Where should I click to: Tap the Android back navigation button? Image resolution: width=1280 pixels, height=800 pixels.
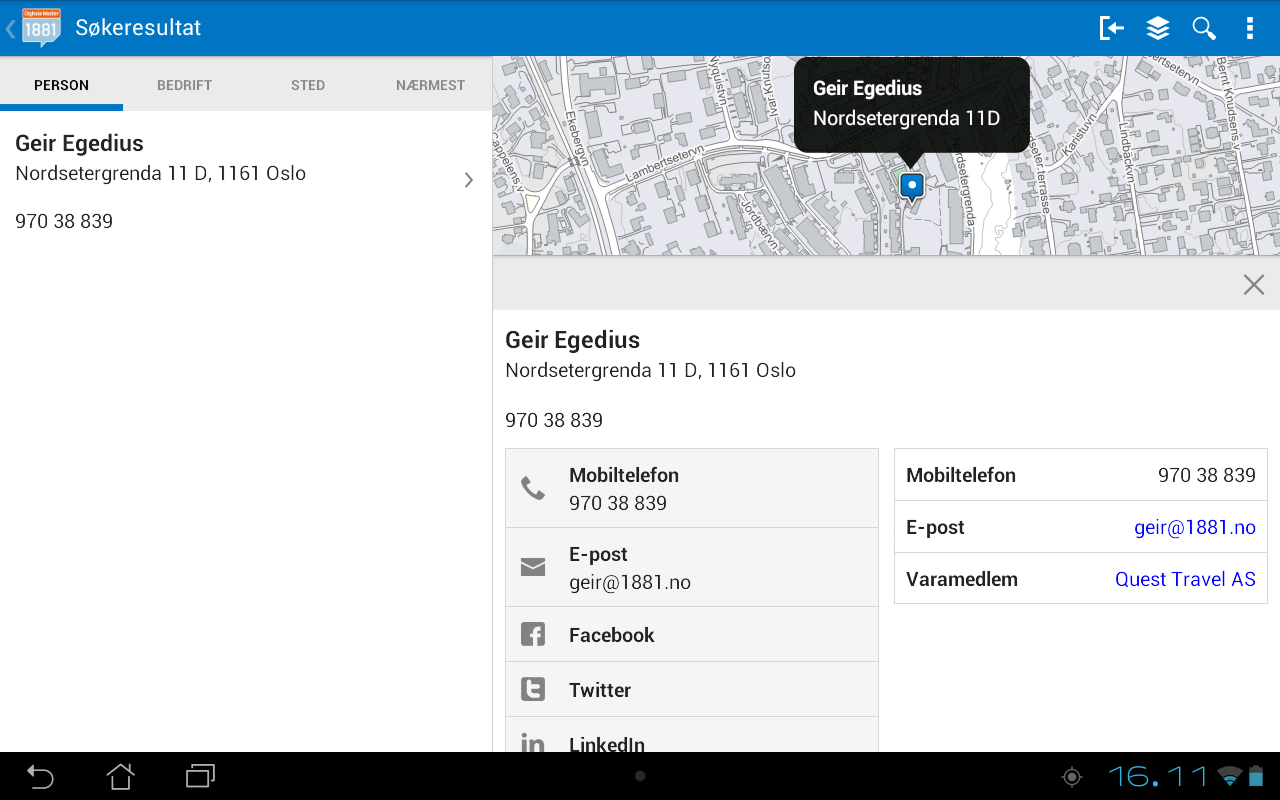[x=40, y=776]
